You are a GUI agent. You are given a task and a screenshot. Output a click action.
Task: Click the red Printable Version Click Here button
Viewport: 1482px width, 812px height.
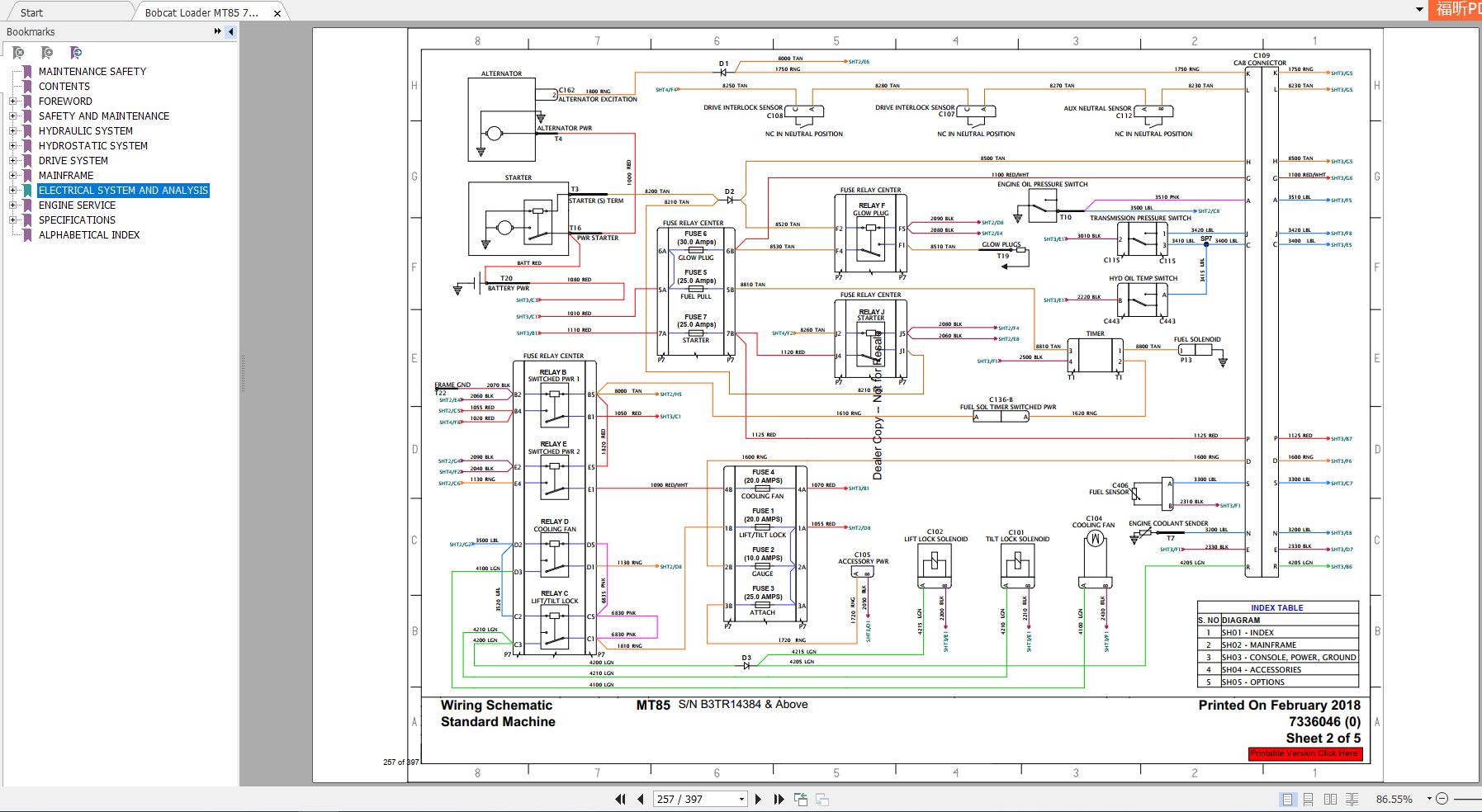tap(1304, 753)
